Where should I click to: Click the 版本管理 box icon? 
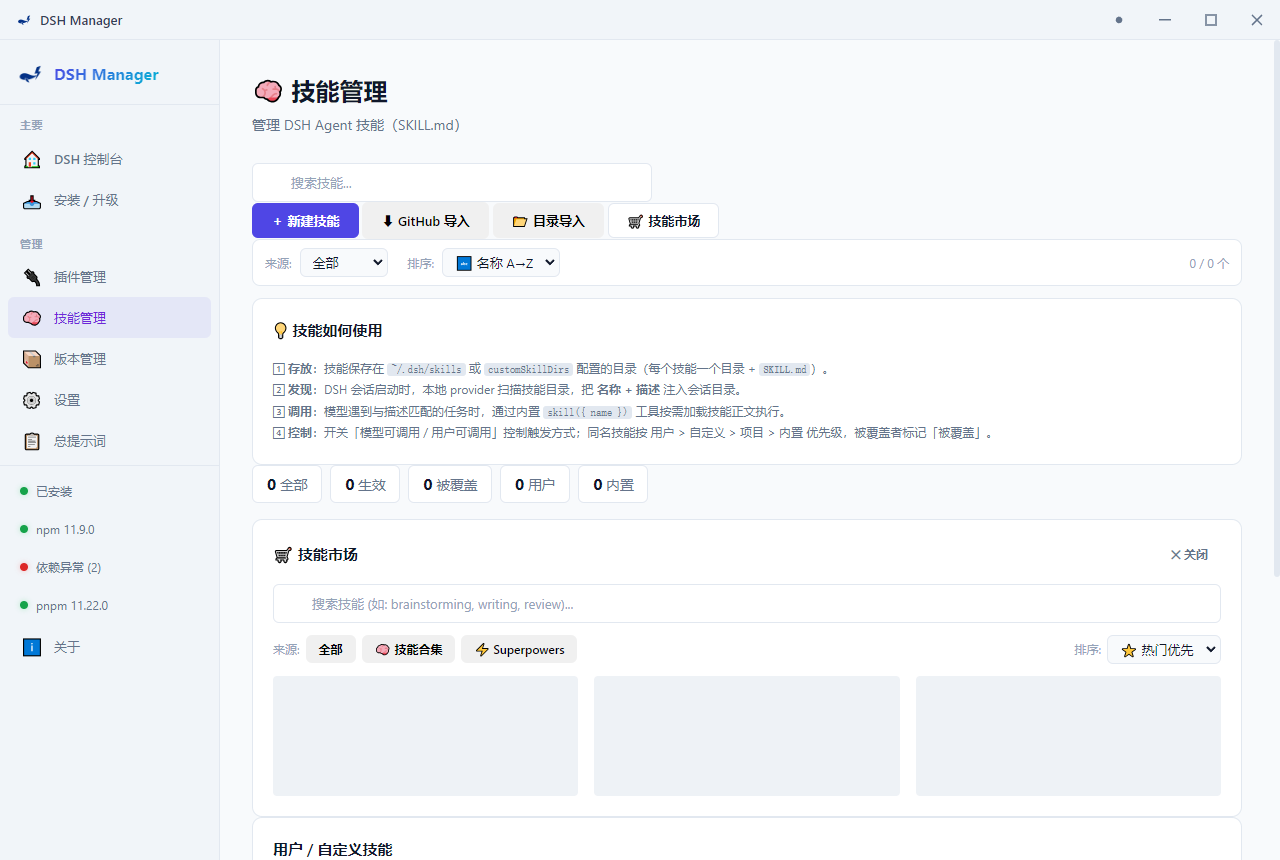(32, 359)
